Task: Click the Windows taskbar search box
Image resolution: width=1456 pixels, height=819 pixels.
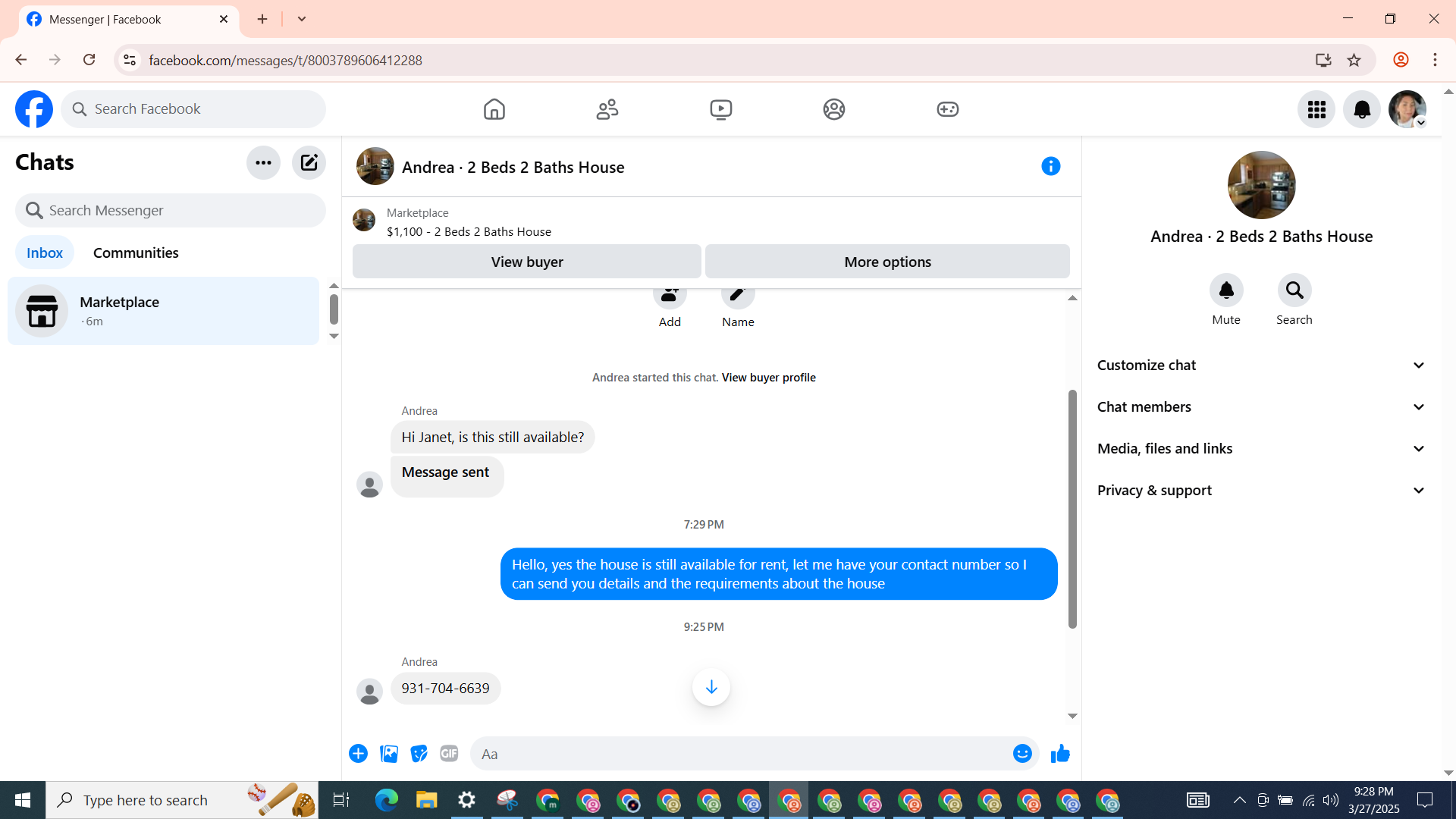Action: click(x=182, y=800)
